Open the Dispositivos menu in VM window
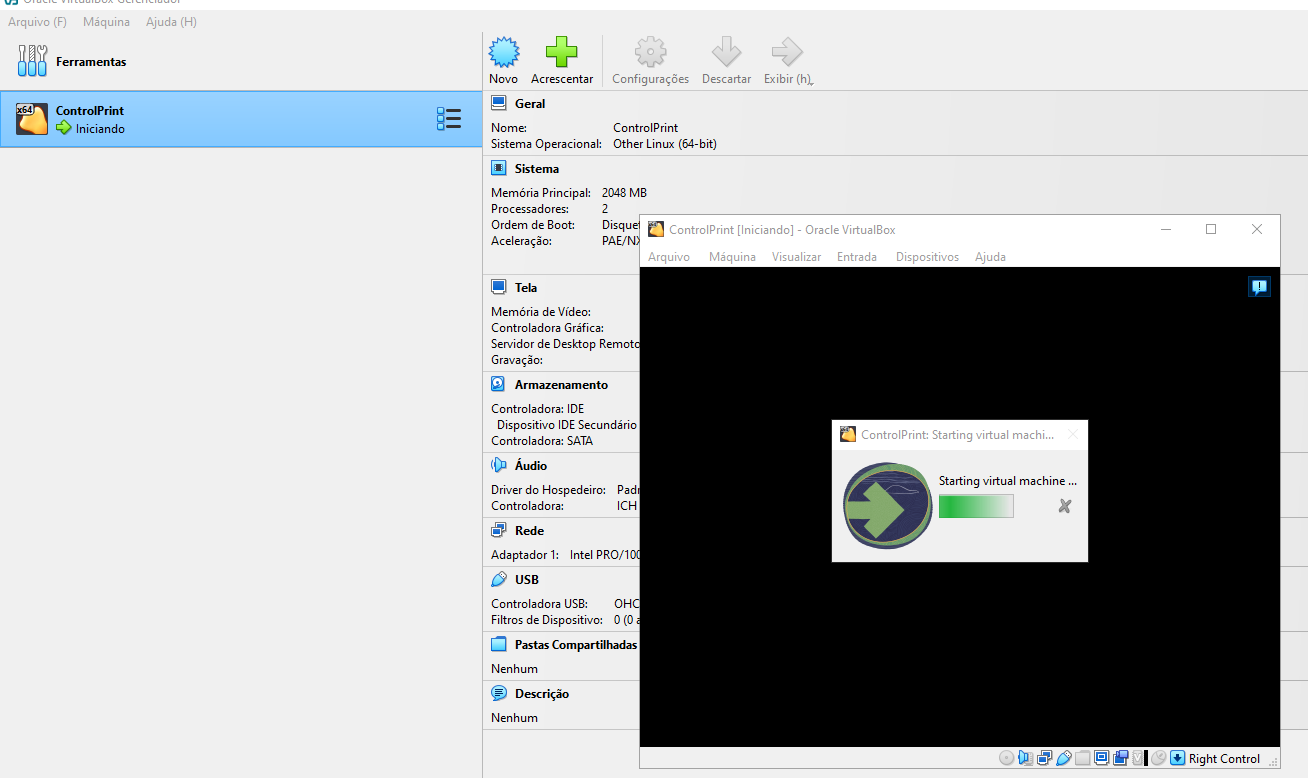 [926, 257]
